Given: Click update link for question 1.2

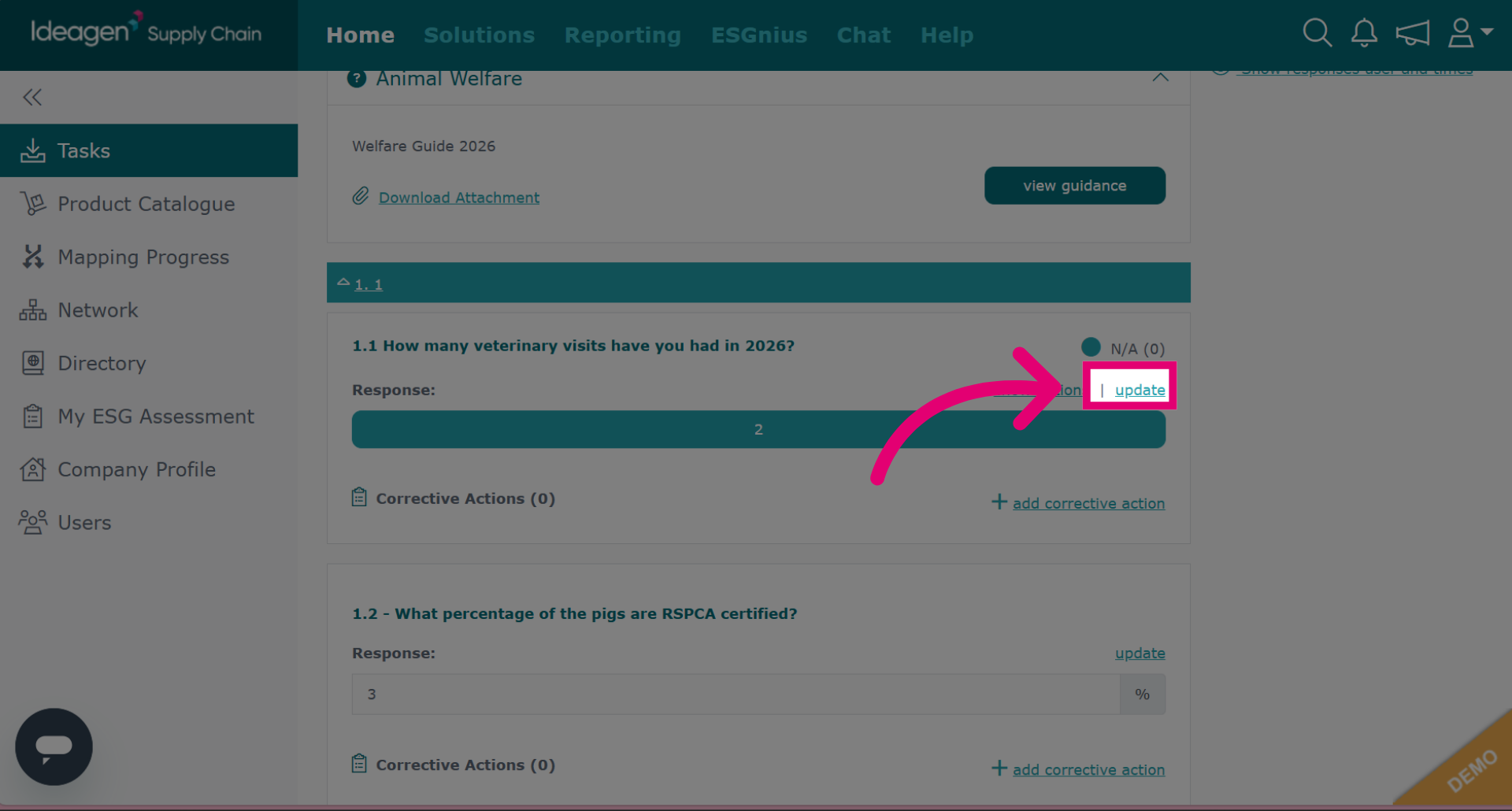Looking at the screenshot, I should pyautogui.click(x=1140, y=653).
